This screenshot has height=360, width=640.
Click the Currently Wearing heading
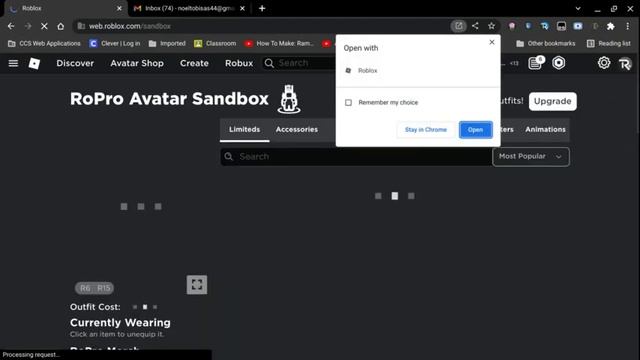[x=120, y=322]
